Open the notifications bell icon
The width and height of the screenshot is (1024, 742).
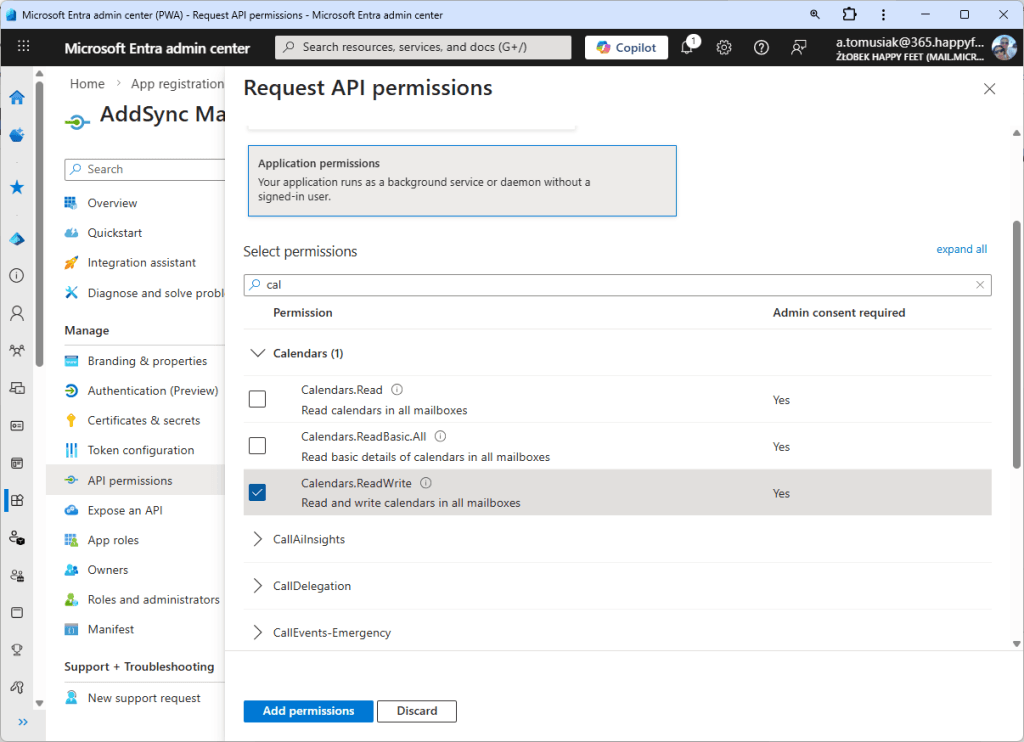pos(687,47)
